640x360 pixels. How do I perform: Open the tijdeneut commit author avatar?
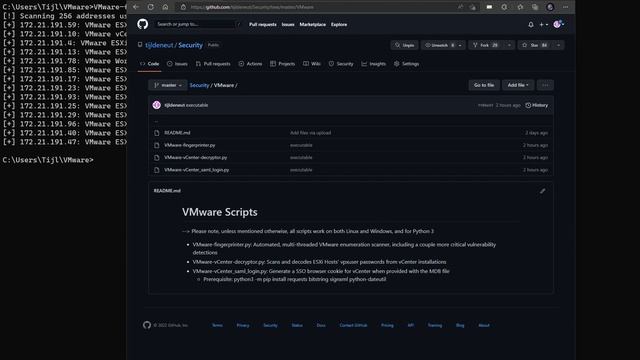pos(156,105)
